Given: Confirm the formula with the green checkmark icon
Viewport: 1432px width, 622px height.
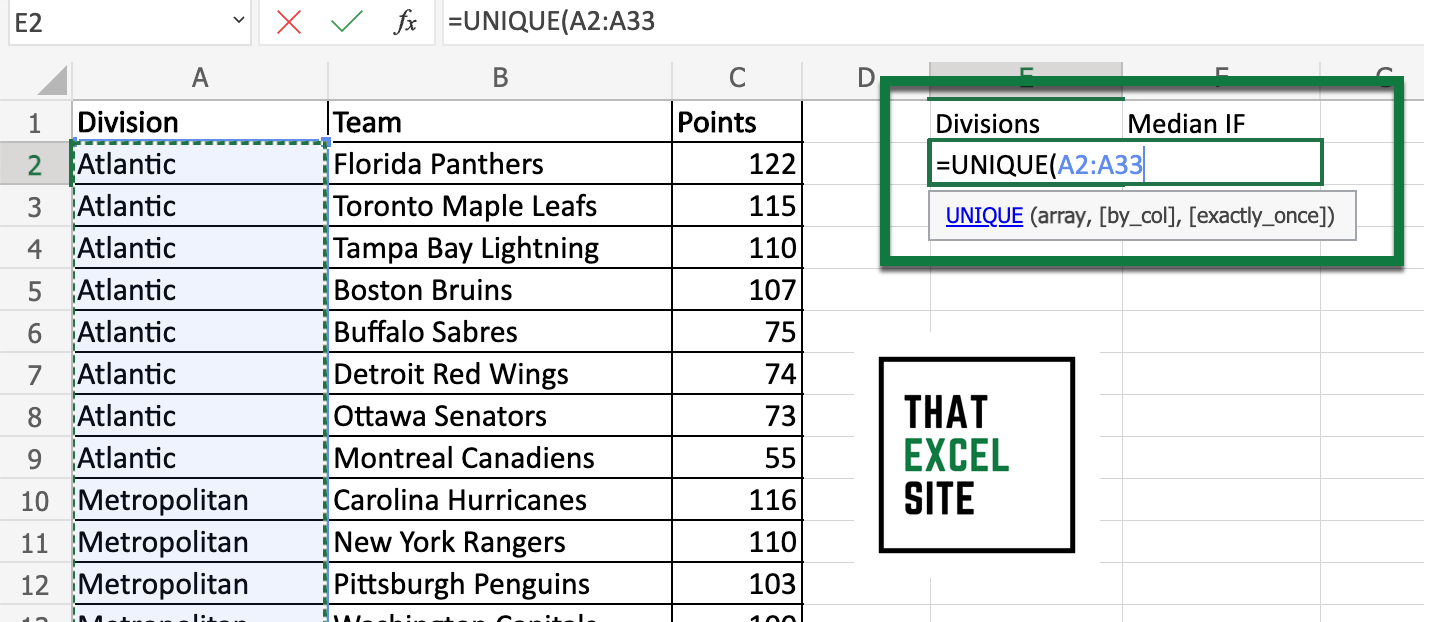Looking at the screenshot, I should tap(345, 22).
